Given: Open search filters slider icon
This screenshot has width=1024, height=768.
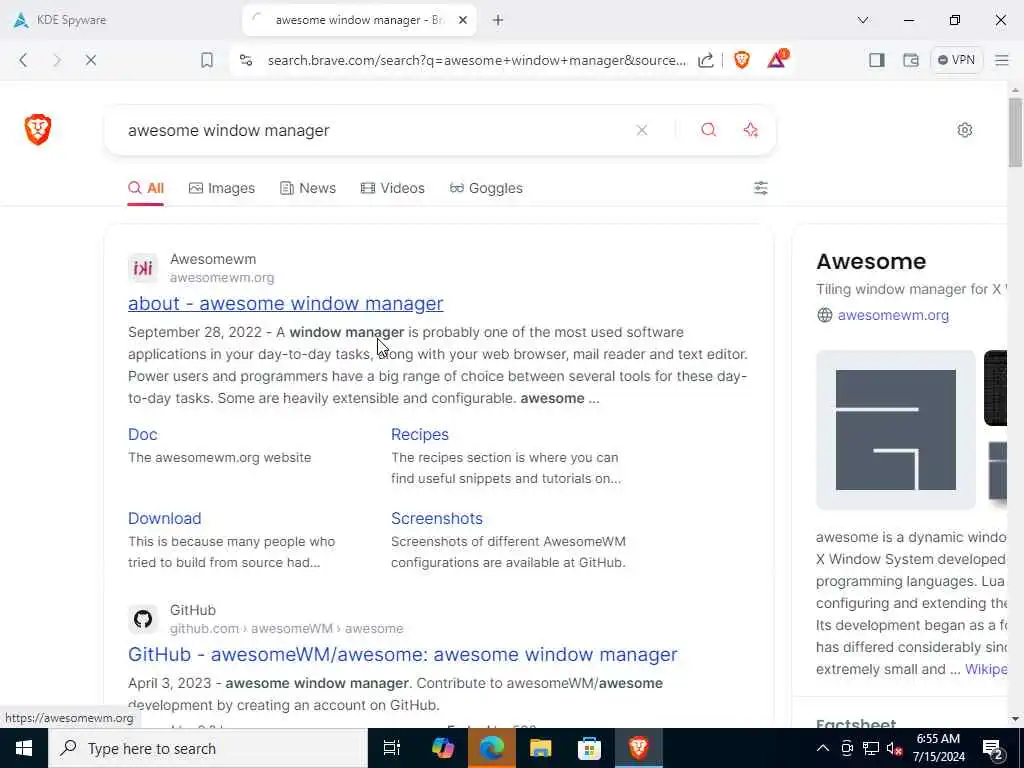Looking at the screenshot, I should (761, 188).
